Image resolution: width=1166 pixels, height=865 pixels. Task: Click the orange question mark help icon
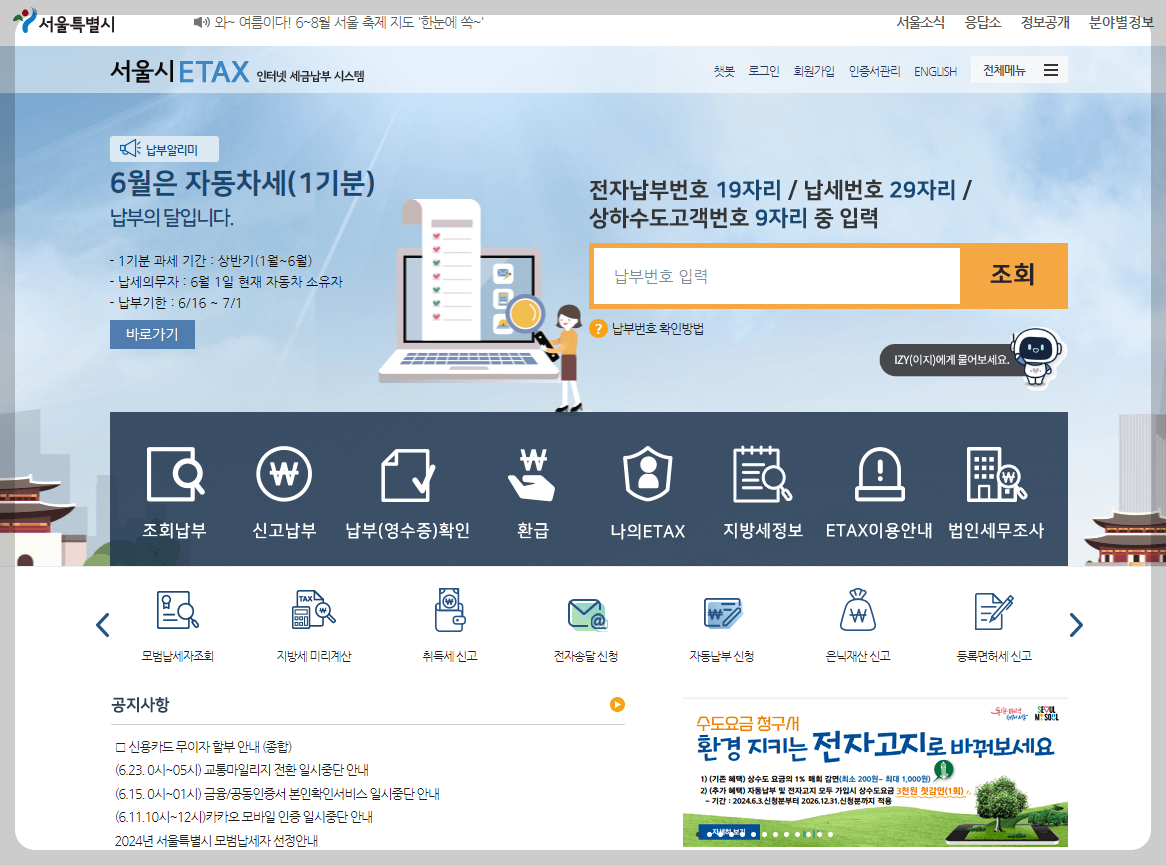click(599, 329)
